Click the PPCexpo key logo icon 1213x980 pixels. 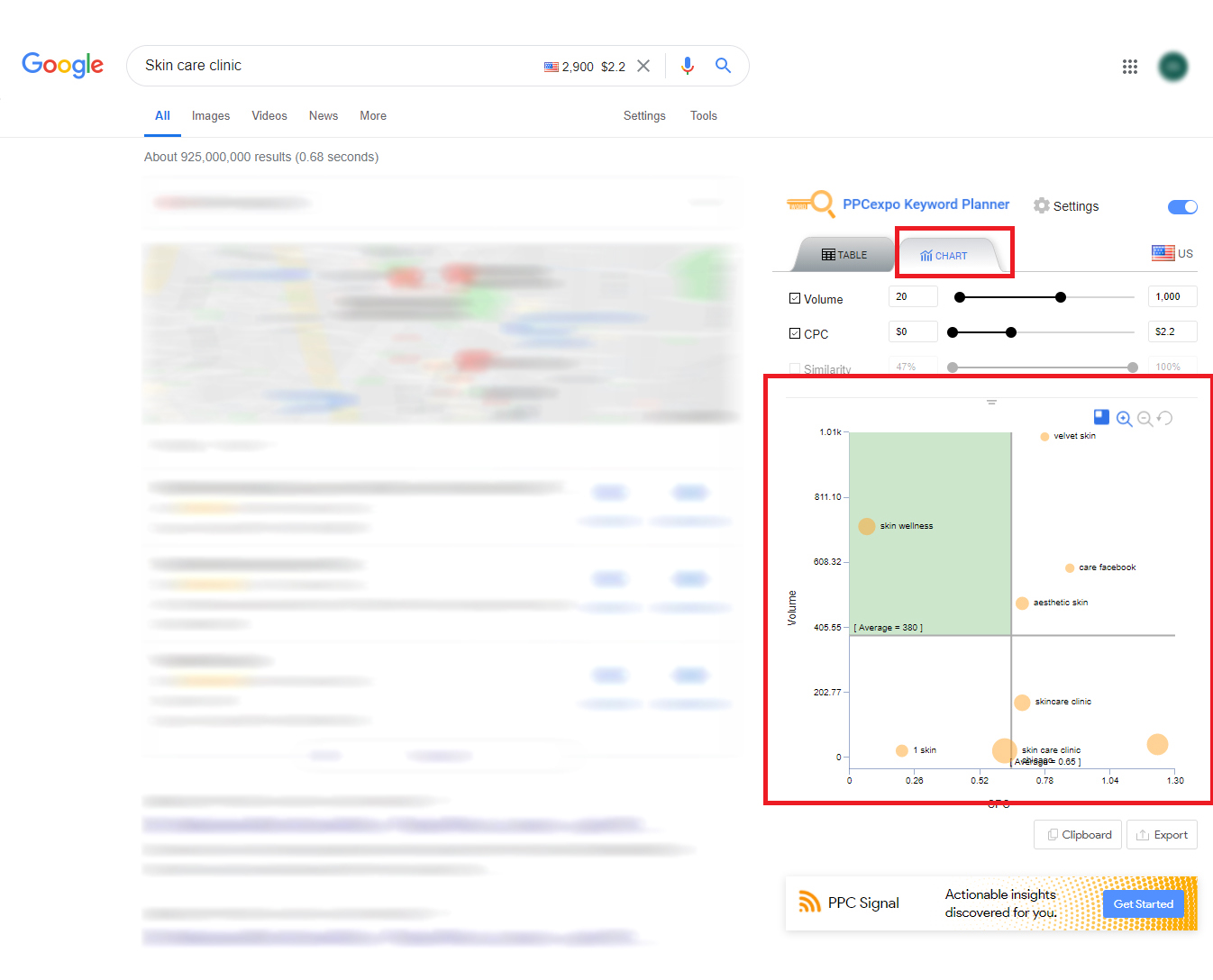coord(811,204)
